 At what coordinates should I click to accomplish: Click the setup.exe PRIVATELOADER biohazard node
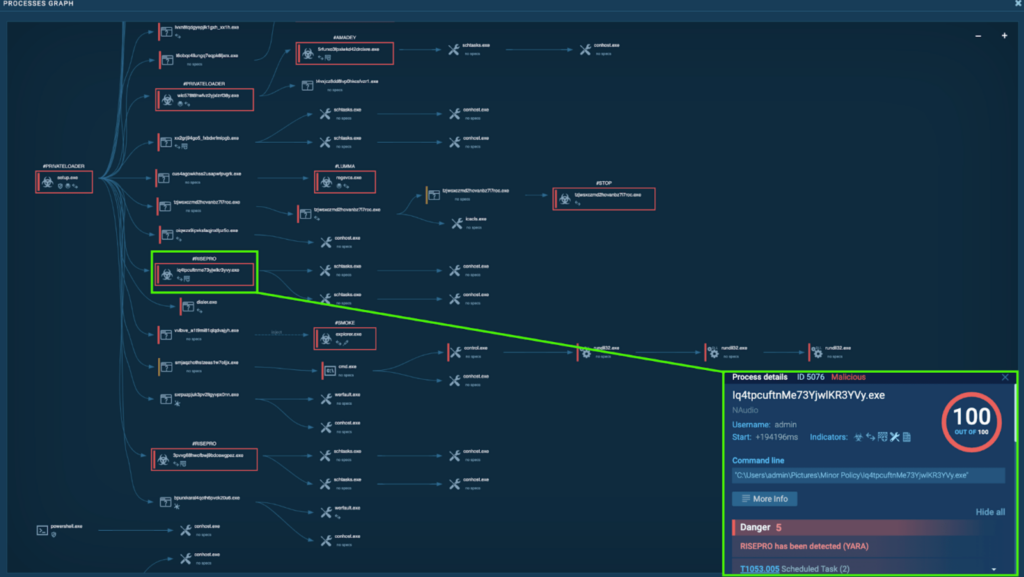46,182
